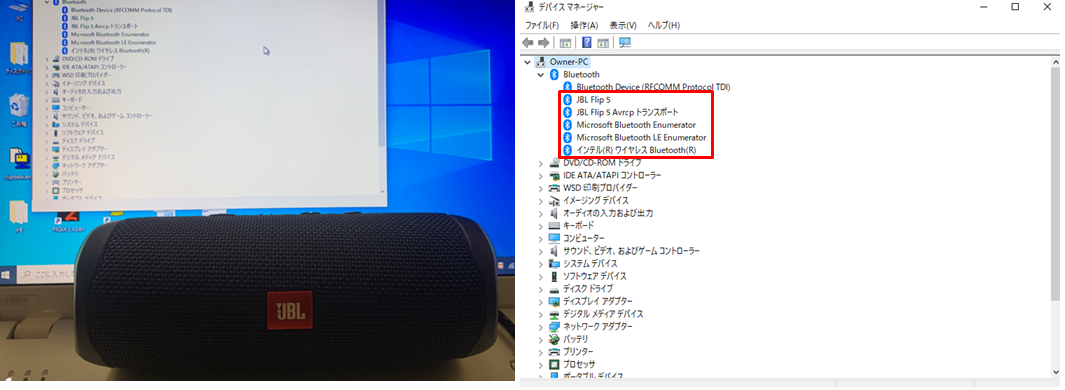Select the JBL Flip 5 Avrcp トランスポート entry

pyautogui.click(x=627, y=112)
